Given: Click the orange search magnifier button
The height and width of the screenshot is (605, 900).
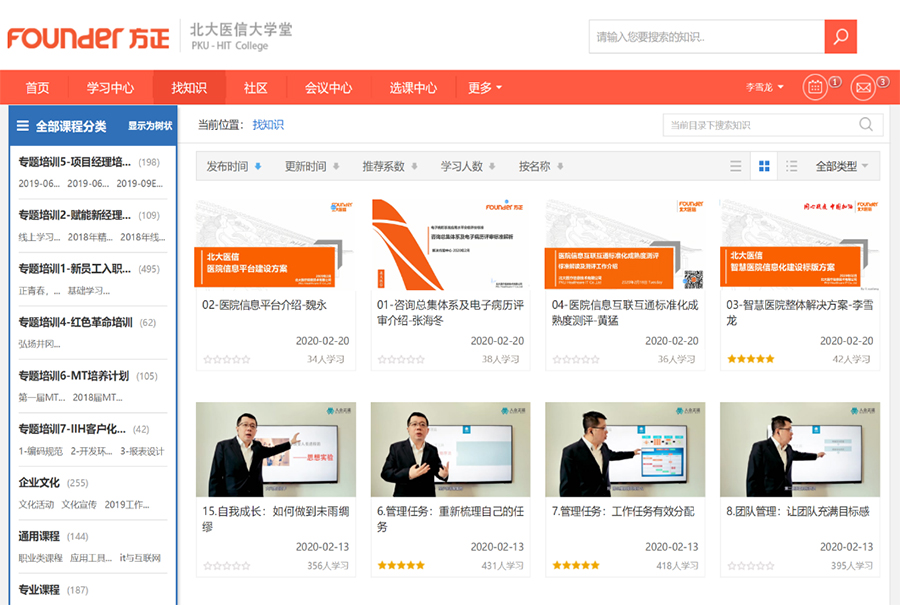Looking at the screenshot, I should [840, 37].
